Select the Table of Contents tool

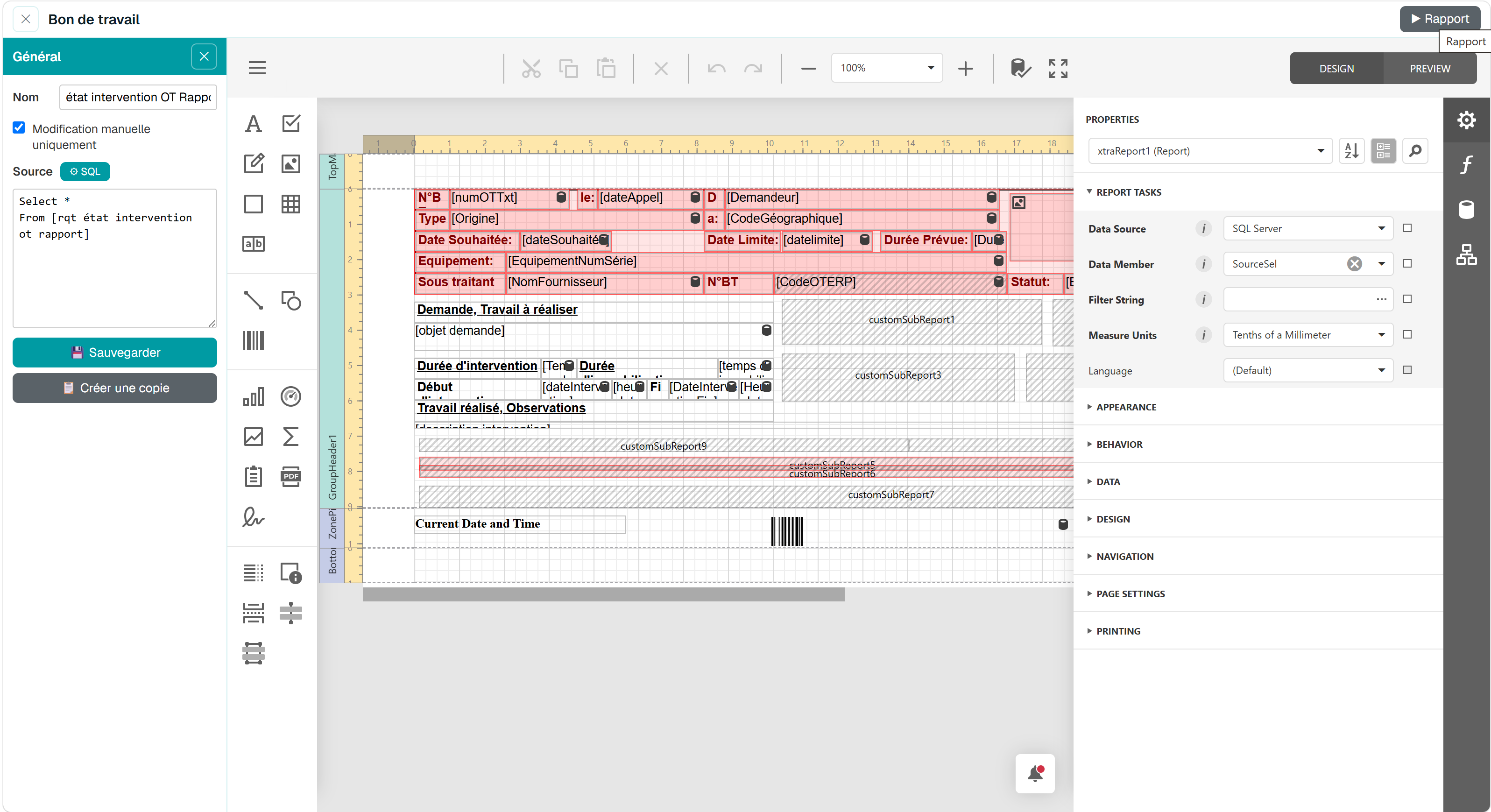[x=253, y=573]
